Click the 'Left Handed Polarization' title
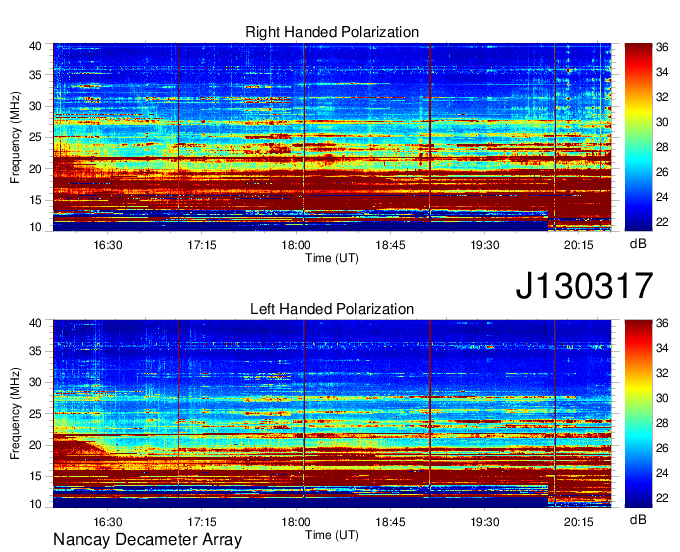The height and width of the screenshot is (552, 680). pyautogui.click(x=332, y=309)
